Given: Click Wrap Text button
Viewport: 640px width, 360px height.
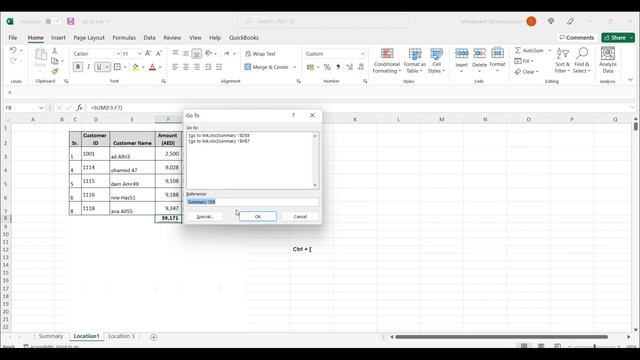Looking at the screenshot, I should pyautogui.click(x=260, y=54).
